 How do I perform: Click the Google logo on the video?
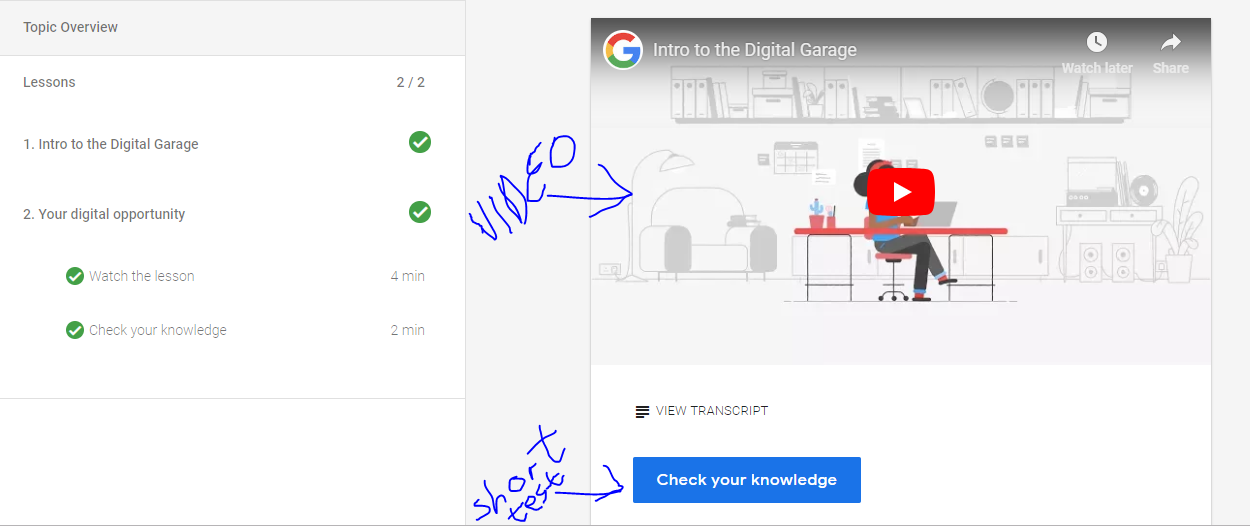pyautogui.click(x=623, y=49)
